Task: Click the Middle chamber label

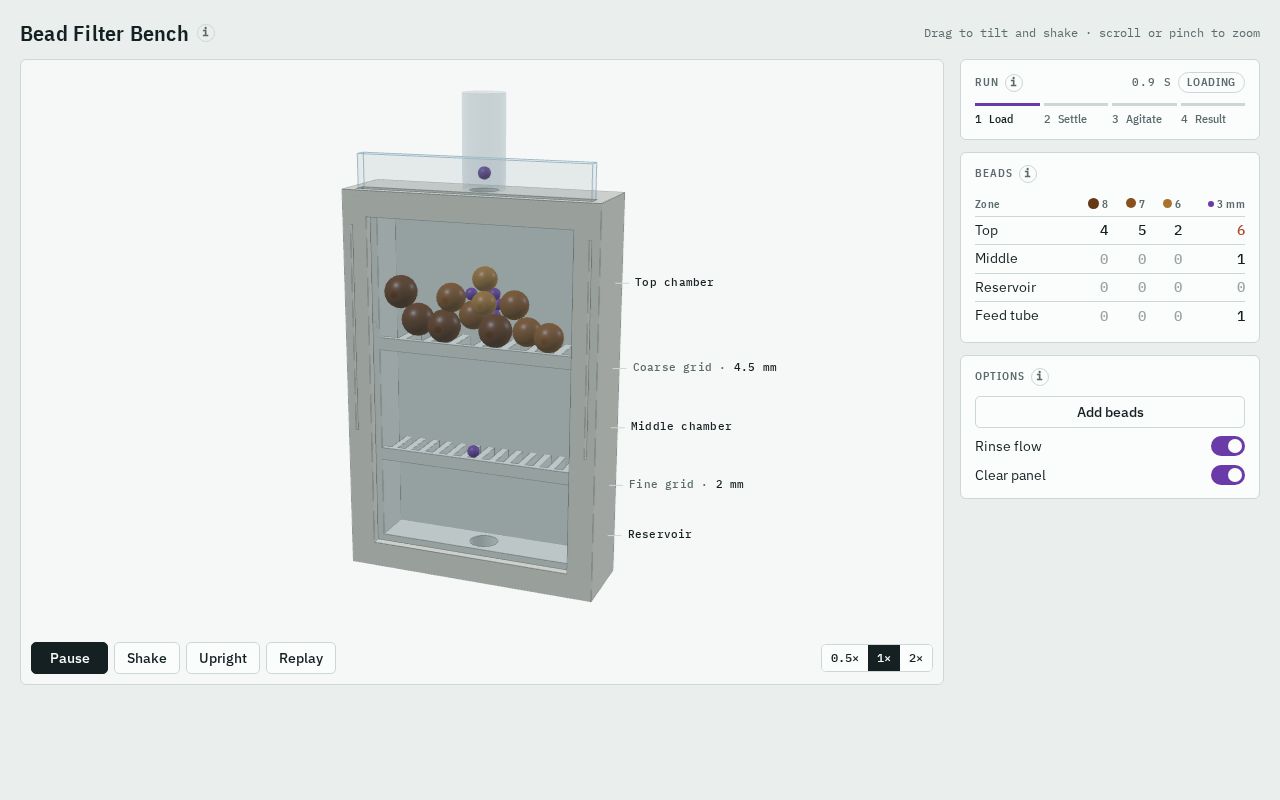Action: pyautogui.click(x=681, y=426)
